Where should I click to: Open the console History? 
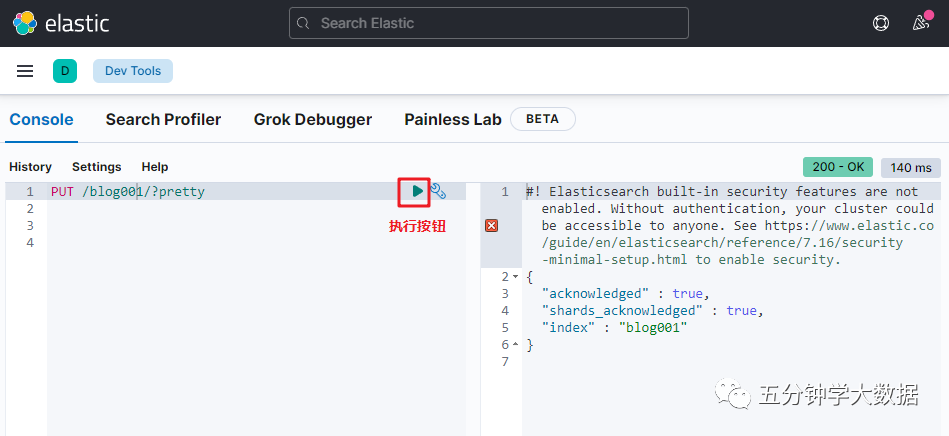[x=30, y=167]
